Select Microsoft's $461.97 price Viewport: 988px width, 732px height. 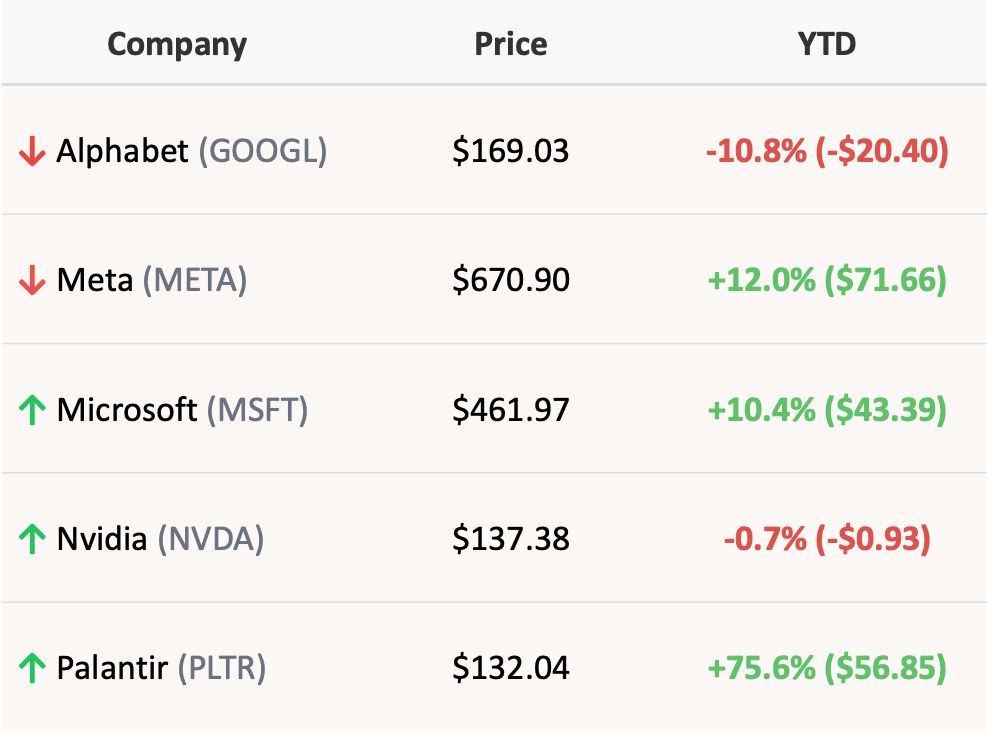coord(511,409)
